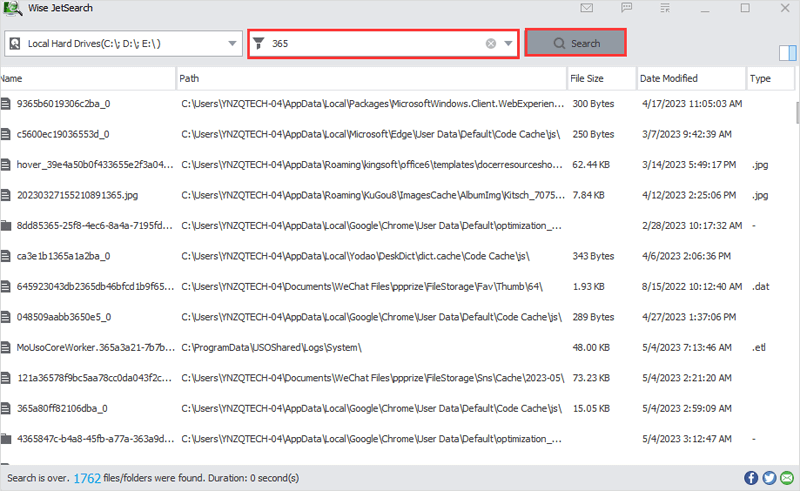Select file ca3e1b1365a1a2ba_0

pos(63,256)
